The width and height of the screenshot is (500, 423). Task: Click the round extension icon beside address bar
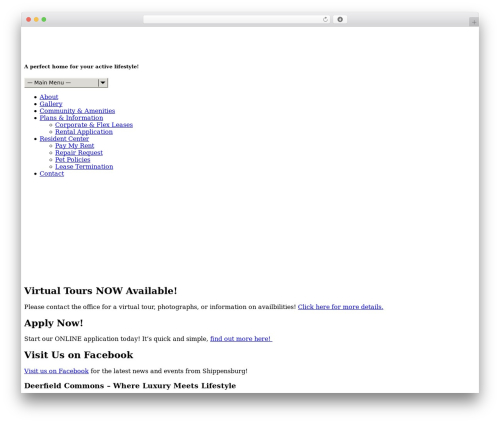(x=340, y=20)
